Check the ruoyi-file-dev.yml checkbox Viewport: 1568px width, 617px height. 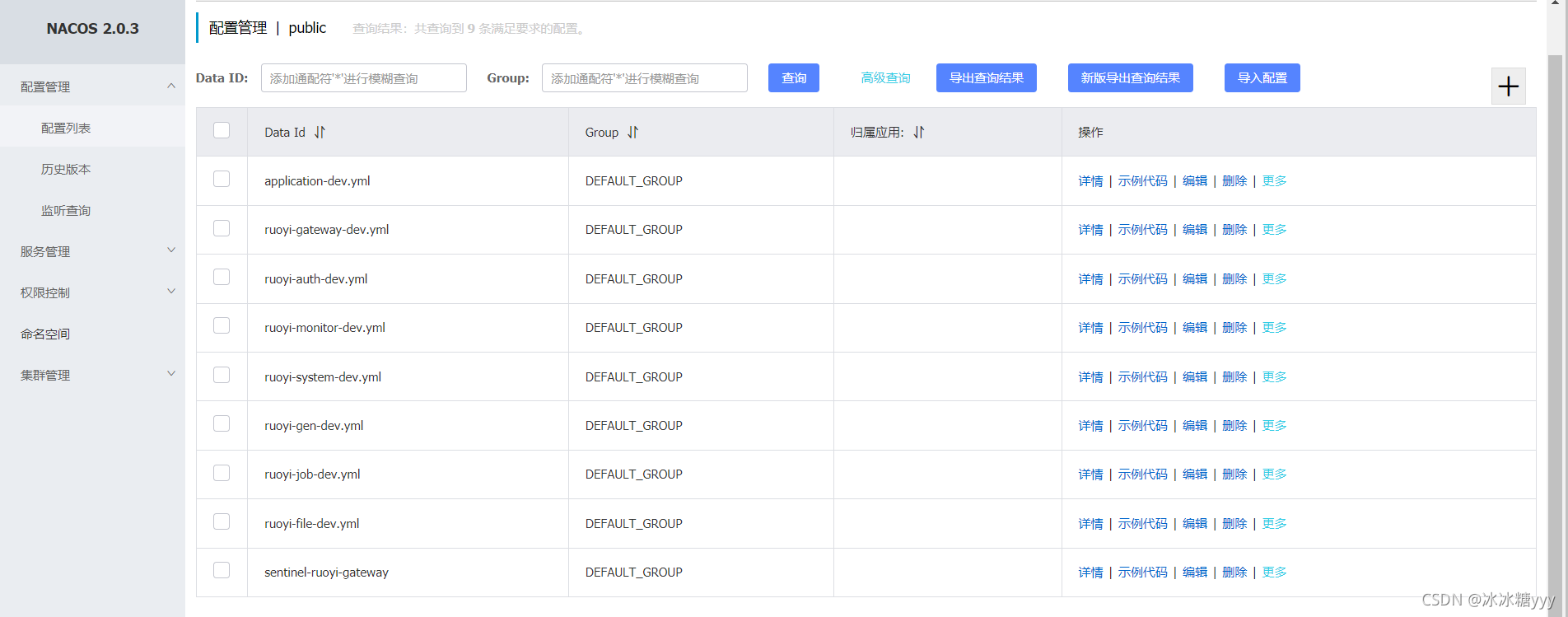tap(222, 521)
